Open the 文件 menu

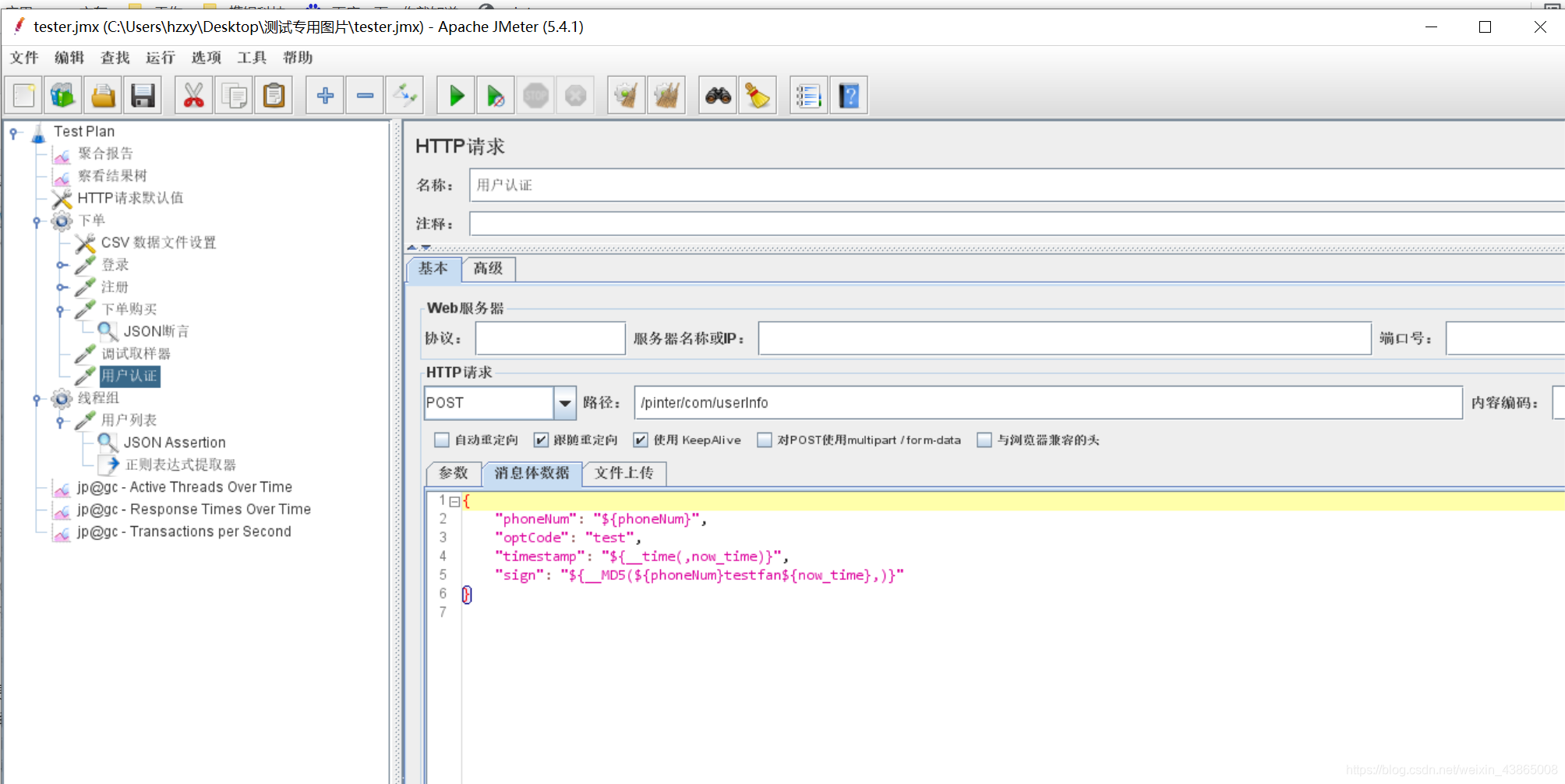tap(24, 58)
